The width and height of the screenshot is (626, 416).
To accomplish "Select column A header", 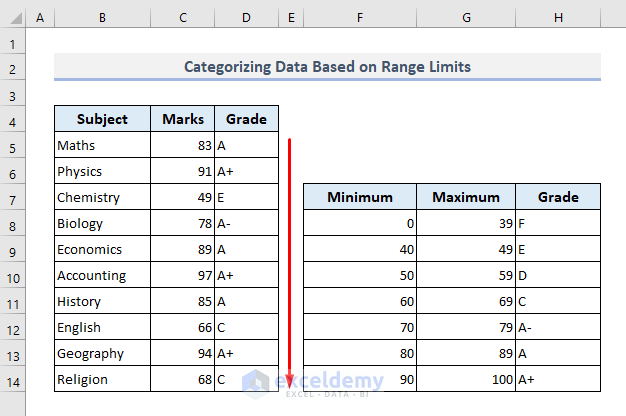I will click(x=40, y=18).
